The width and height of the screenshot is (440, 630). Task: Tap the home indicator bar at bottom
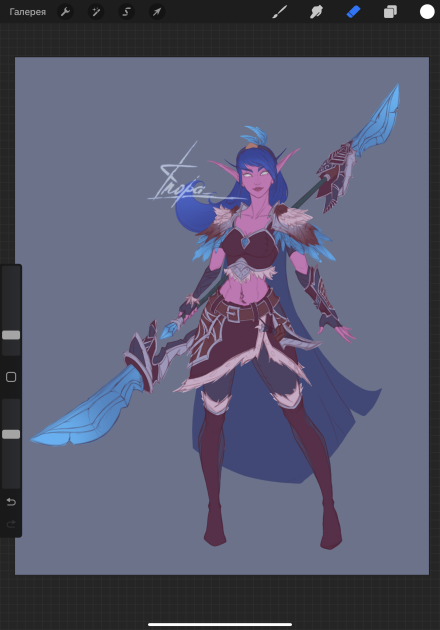(220, 624)
